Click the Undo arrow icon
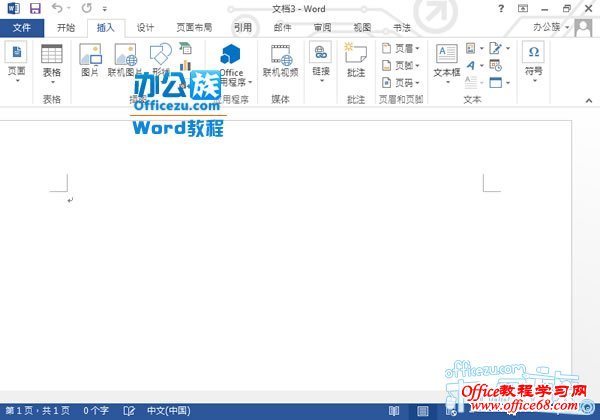 pos(57,9)
